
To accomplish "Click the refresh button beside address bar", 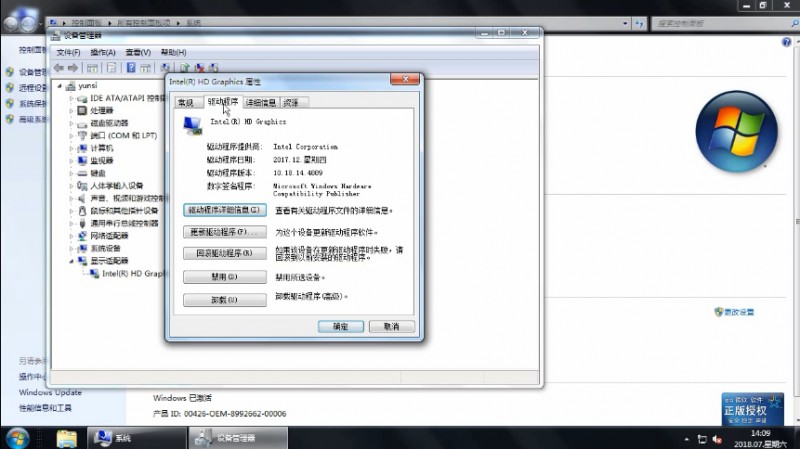I will tap(639, 23).
